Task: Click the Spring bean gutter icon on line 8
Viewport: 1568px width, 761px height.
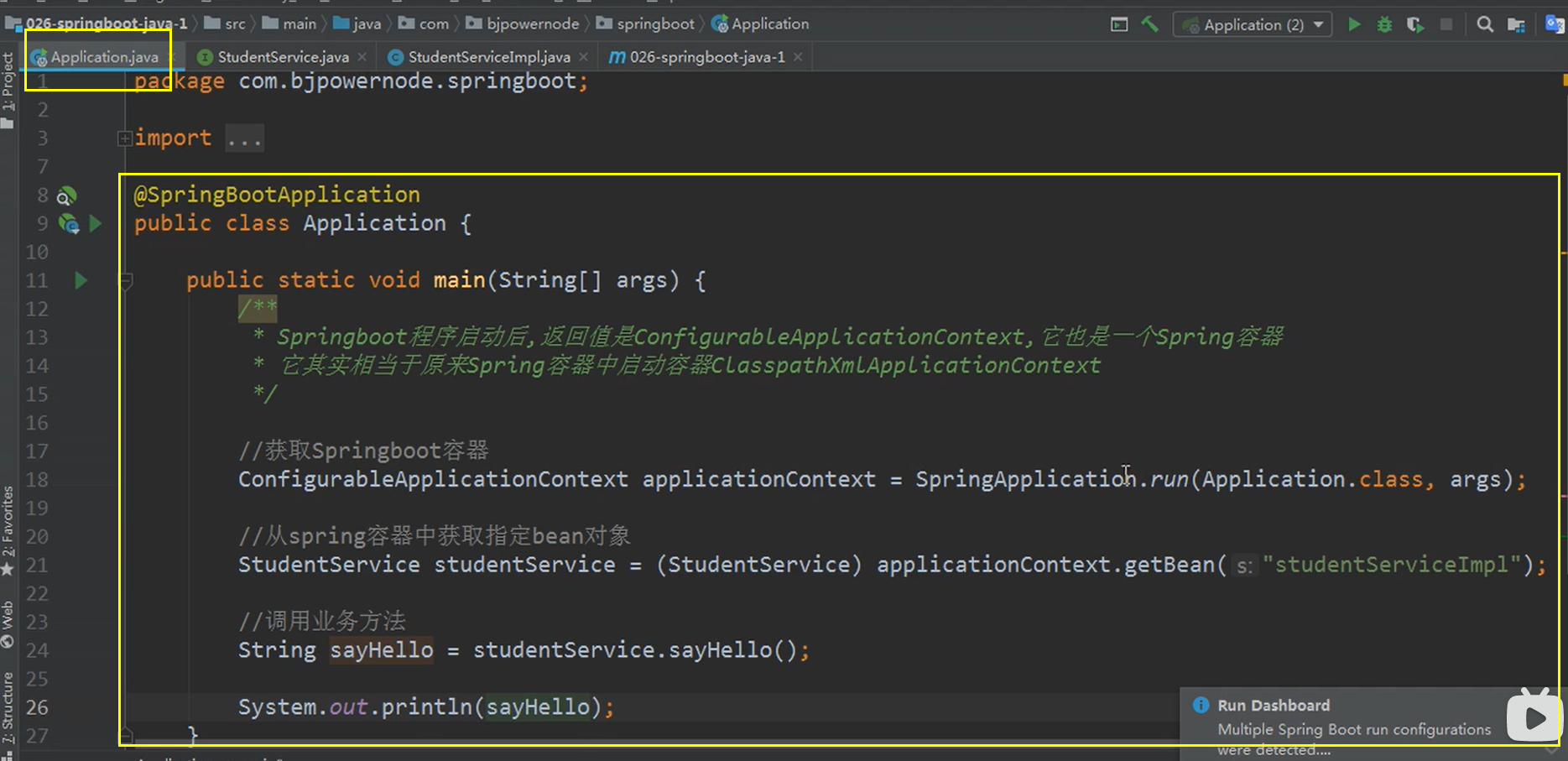Action: (x=66, y=196)
